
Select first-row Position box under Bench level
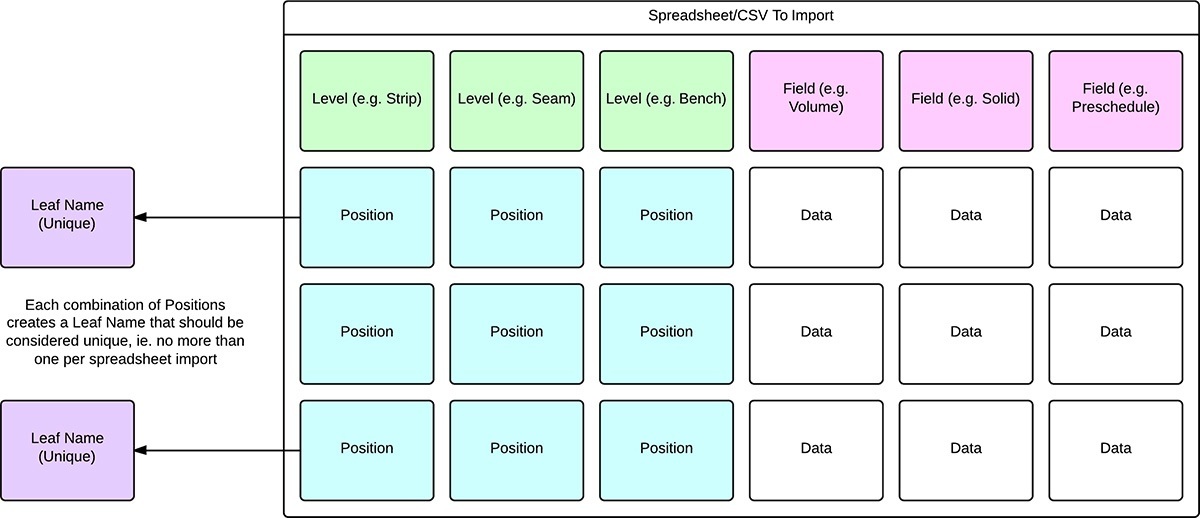(666, 216)
